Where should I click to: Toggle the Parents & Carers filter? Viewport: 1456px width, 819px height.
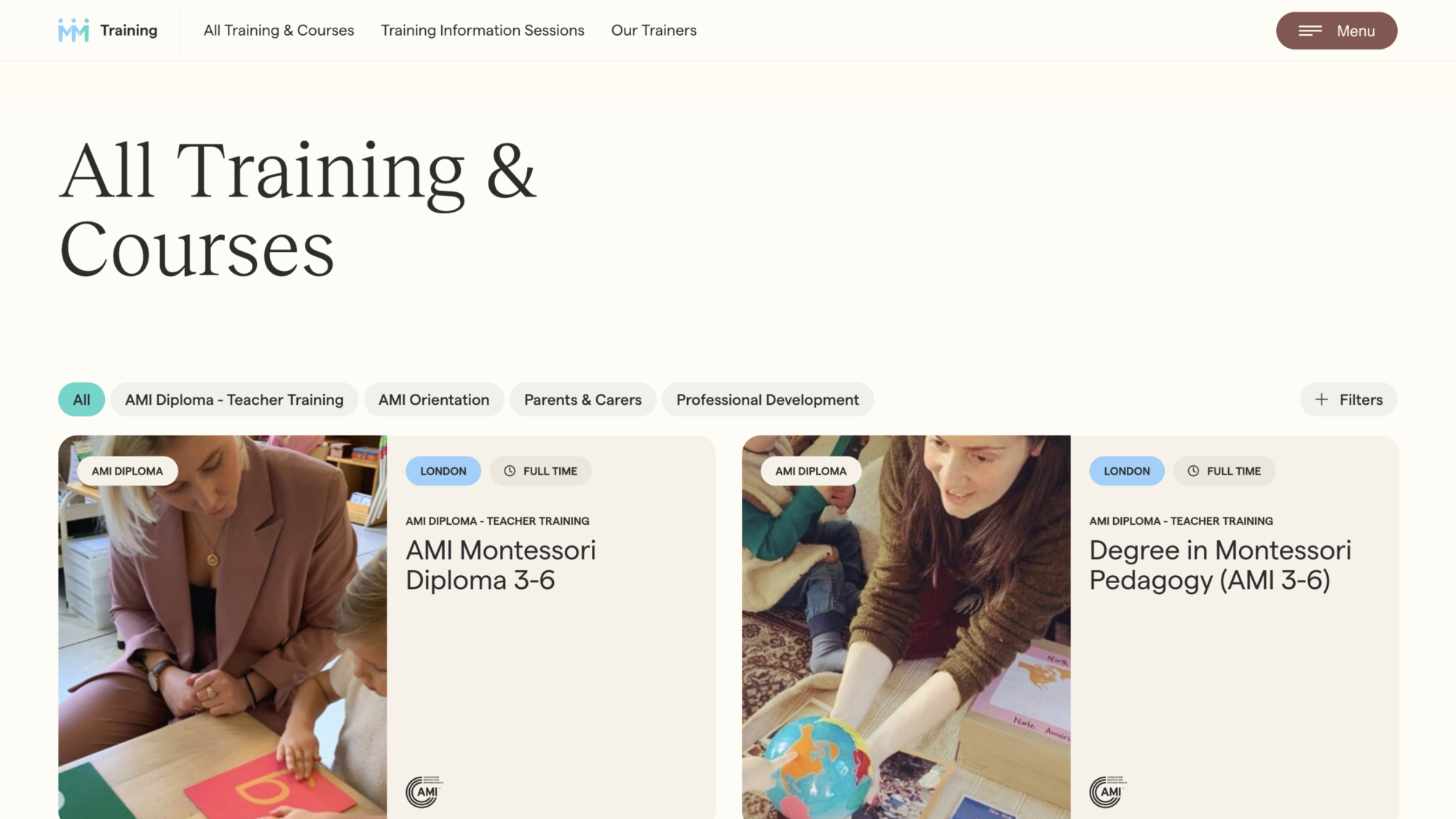pos(582,400)
